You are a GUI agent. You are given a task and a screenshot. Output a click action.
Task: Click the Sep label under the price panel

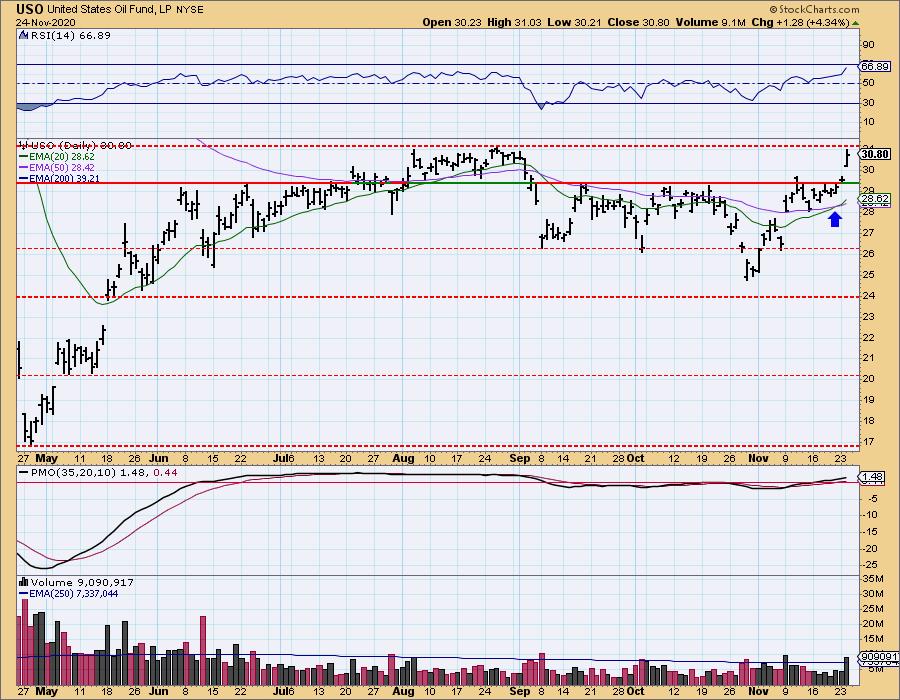click(x=519, y=458)
